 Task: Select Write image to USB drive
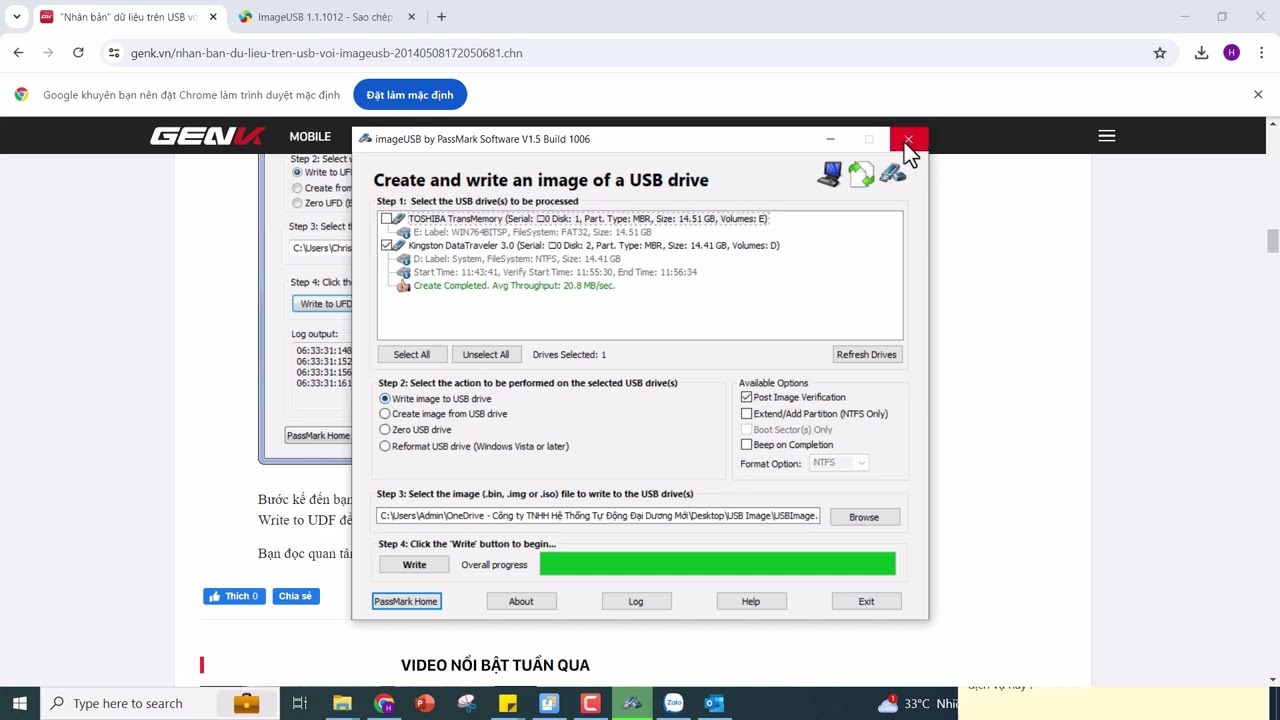click(385, 398)
